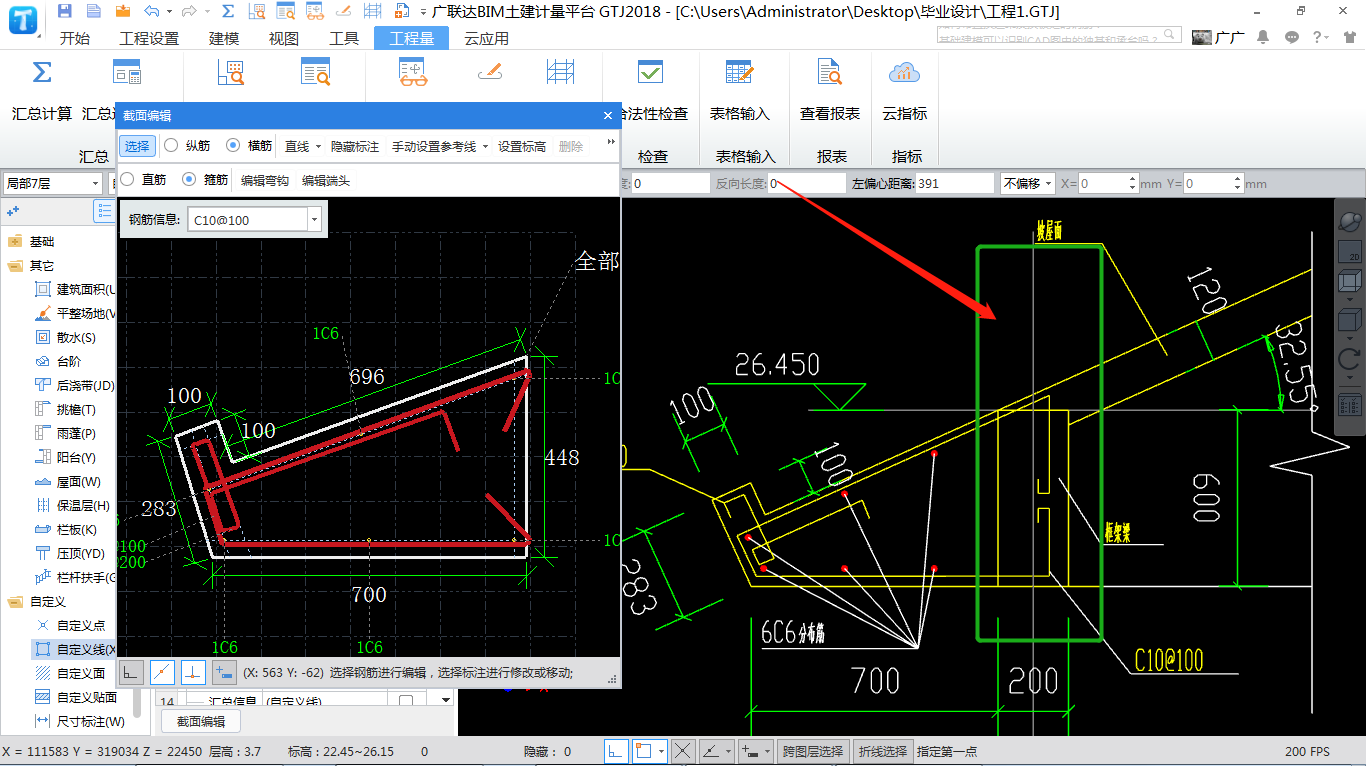Viewport: 1366px width, 766px height.
Task: Click the perpendicular snap icon in section editor footer
Action: pos(193,673)
